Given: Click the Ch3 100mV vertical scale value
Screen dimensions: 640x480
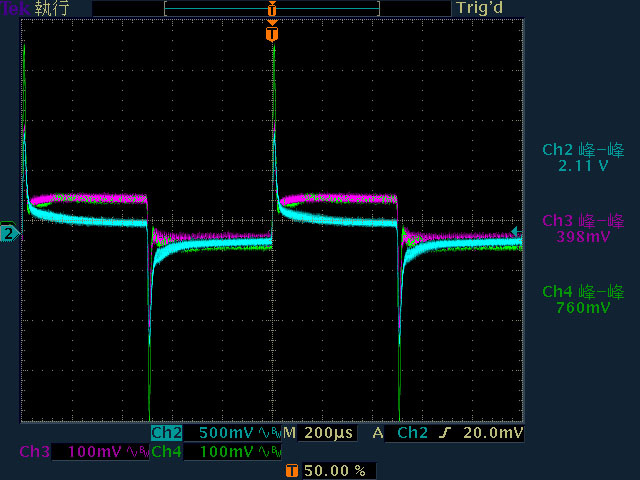Looking at the screenshot, I should (95, 452).
